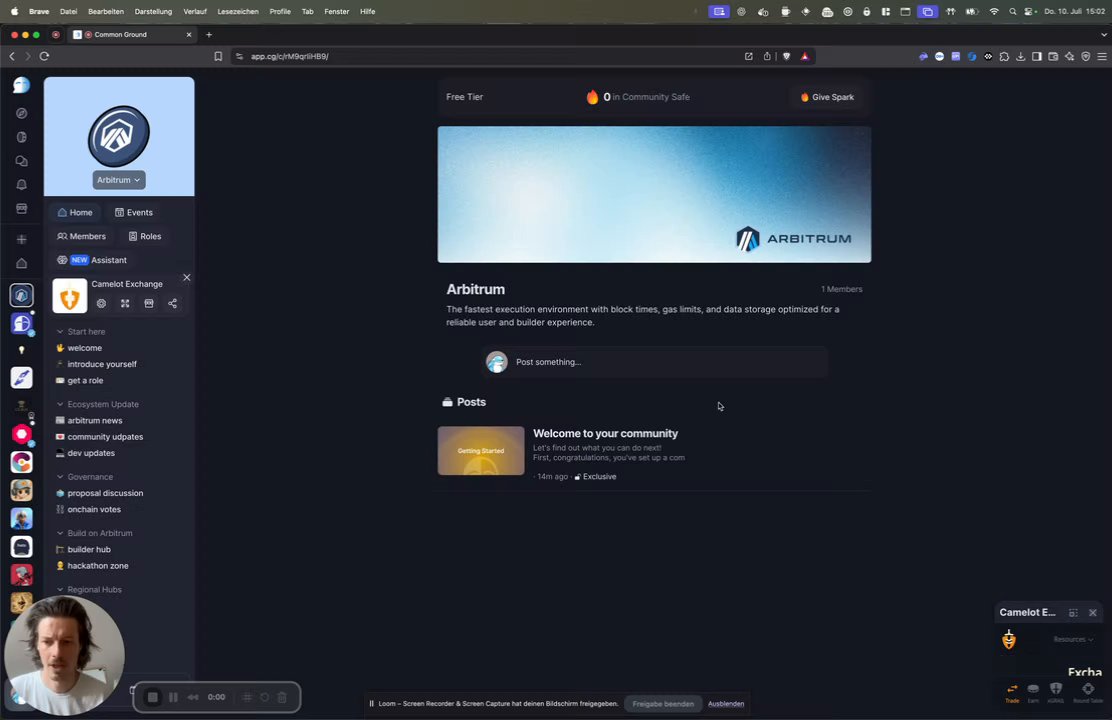Toggle the browser sidebar panel icon
The image size is (1112, 720).
1037,56
